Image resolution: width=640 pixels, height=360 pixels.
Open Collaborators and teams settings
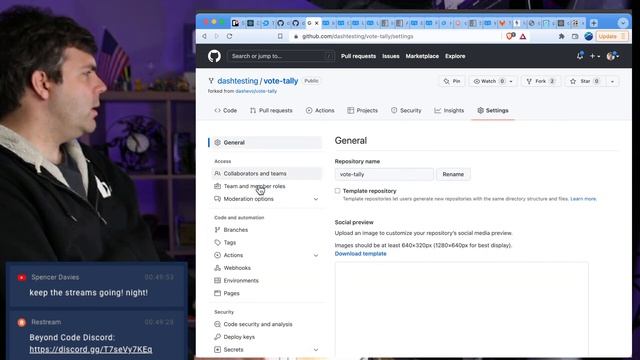coord(266,173)
